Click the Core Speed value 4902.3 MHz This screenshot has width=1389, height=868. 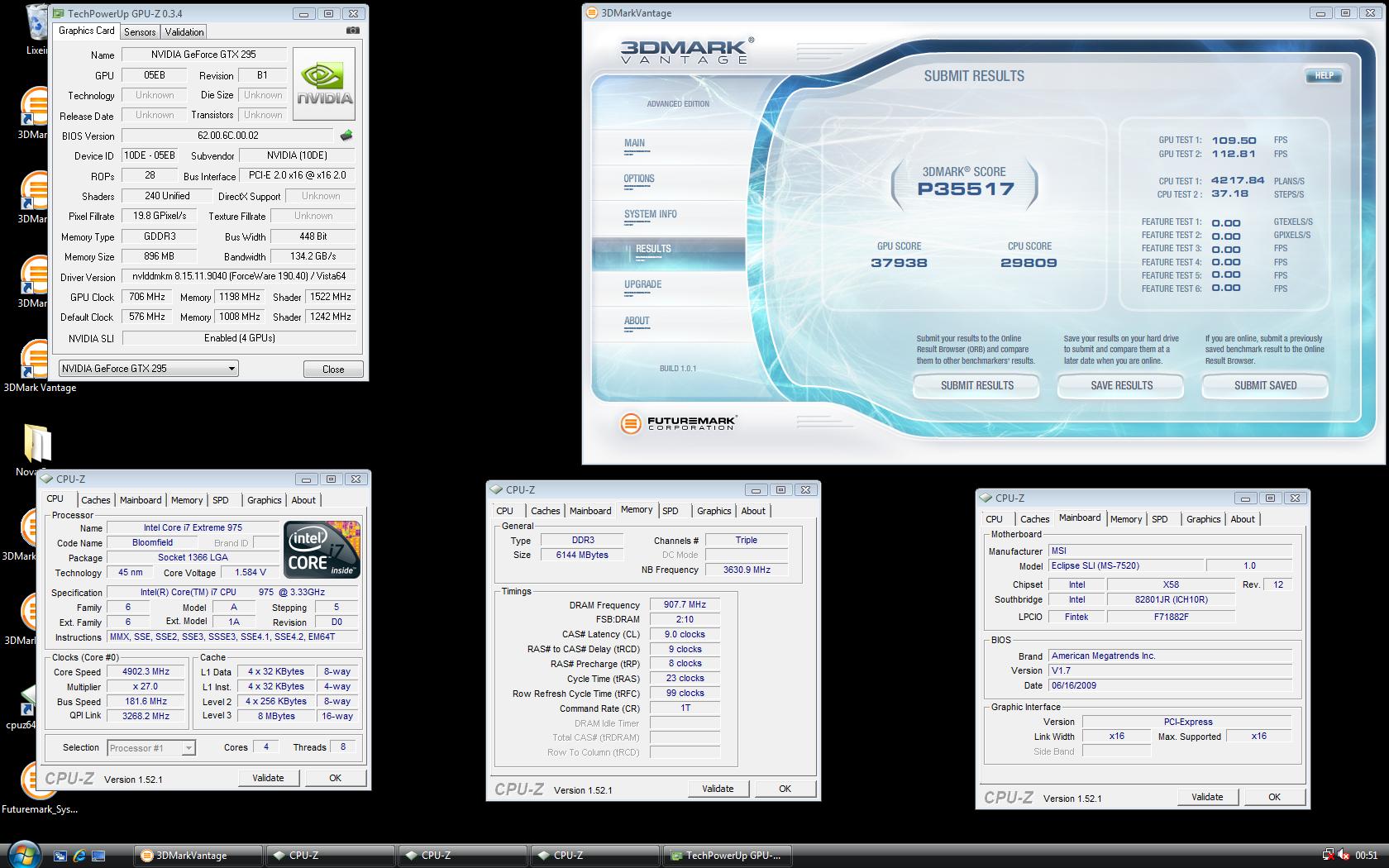click(x=146, y=672)
